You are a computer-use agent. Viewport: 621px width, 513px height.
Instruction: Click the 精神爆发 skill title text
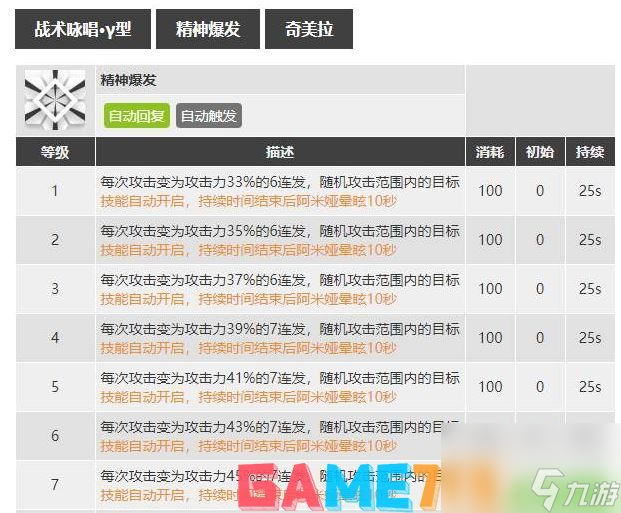click(x=128, y=80)
